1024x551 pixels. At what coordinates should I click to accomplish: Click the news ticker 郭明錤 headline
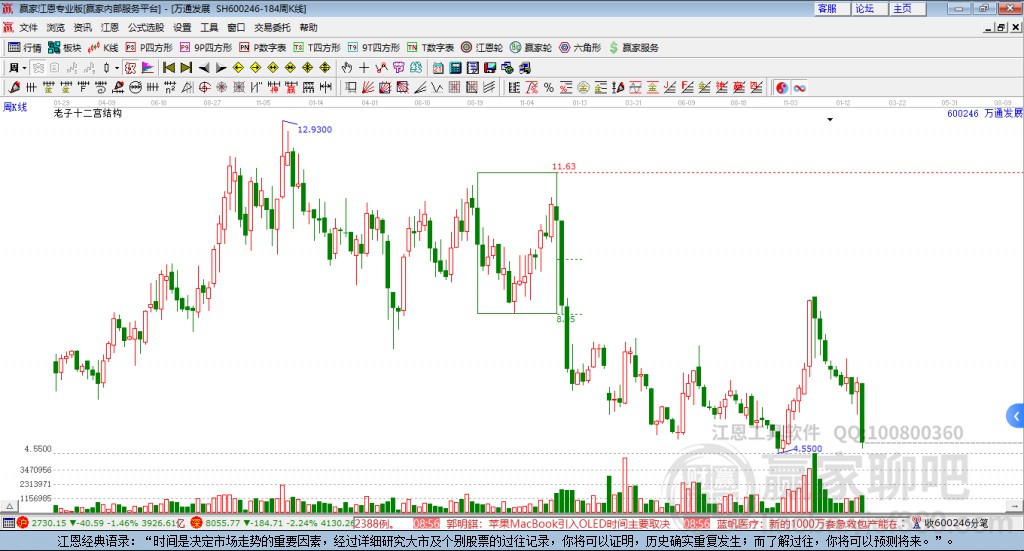tap(558, 524)
